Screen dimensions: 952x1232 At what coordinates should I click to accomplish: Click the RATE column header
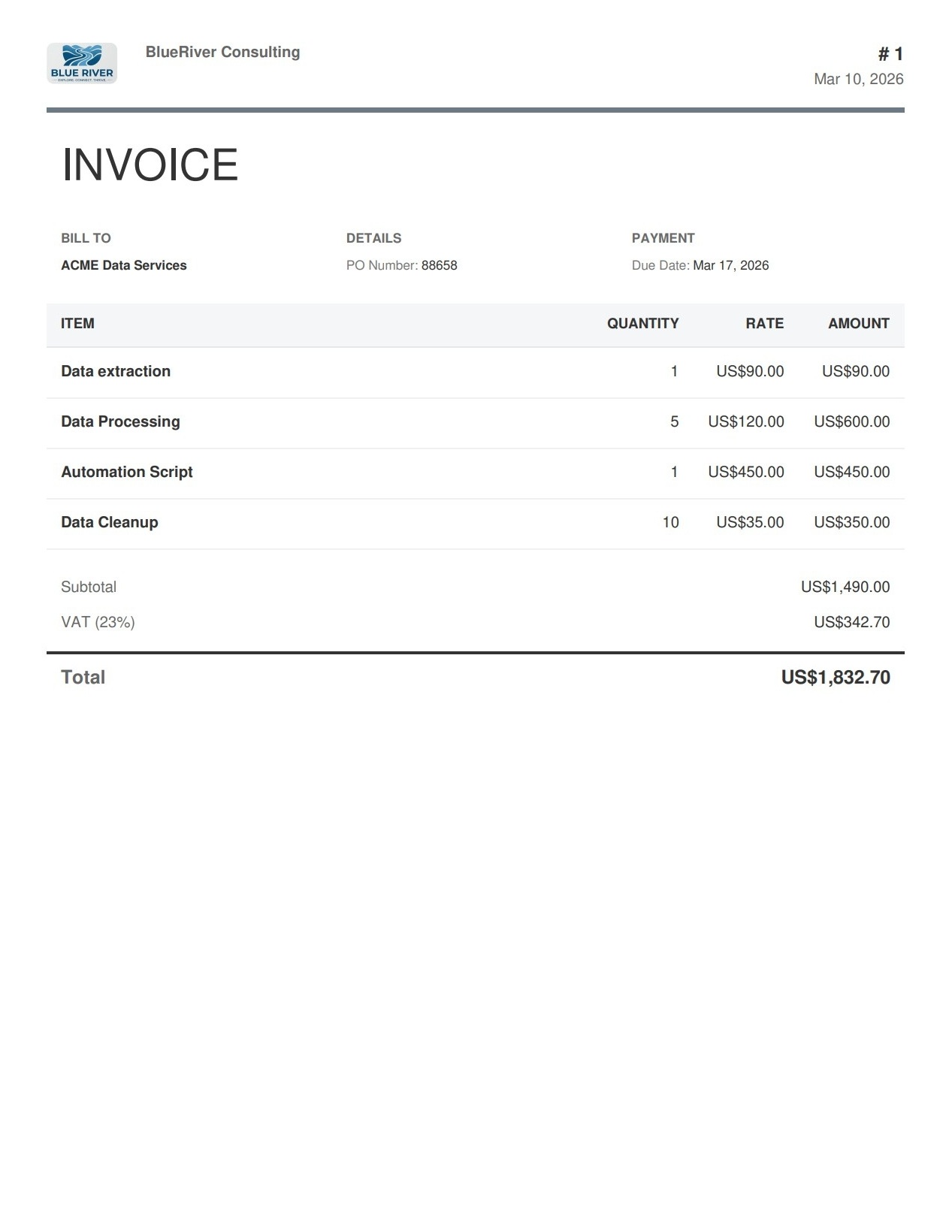(764, 324)
